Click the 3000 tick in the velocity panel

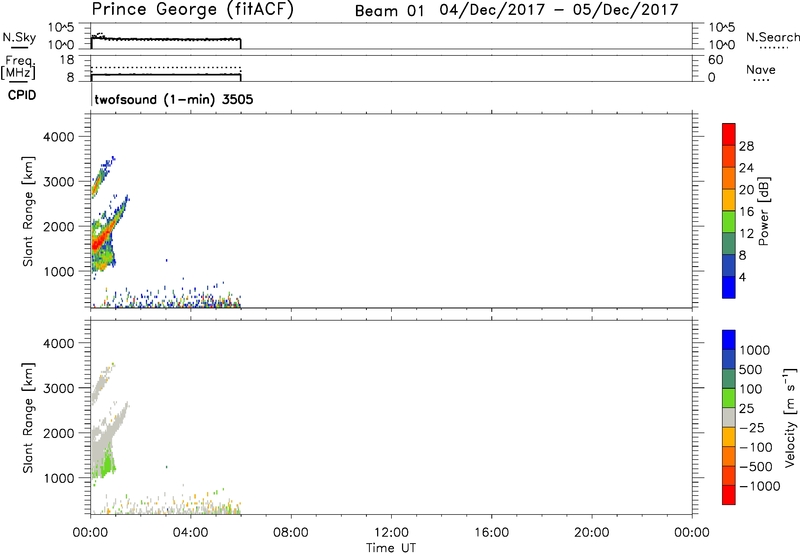[59, 388]
